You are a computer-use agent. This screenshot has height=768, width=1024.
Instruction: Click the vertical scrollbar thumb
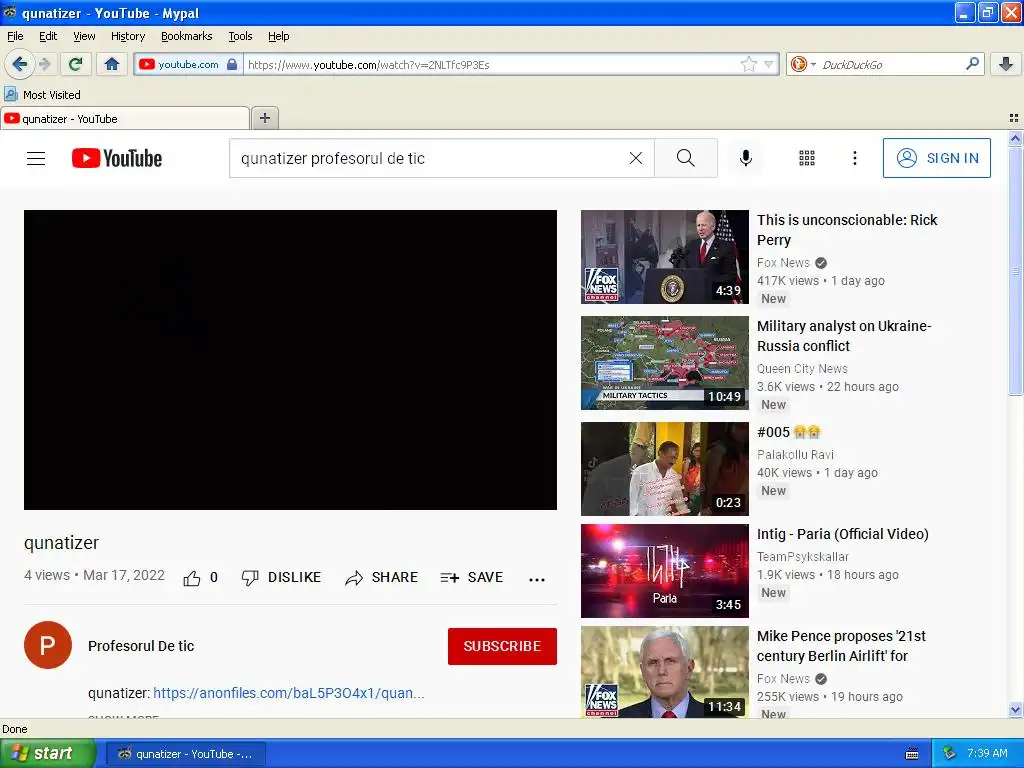(1015, 271)
